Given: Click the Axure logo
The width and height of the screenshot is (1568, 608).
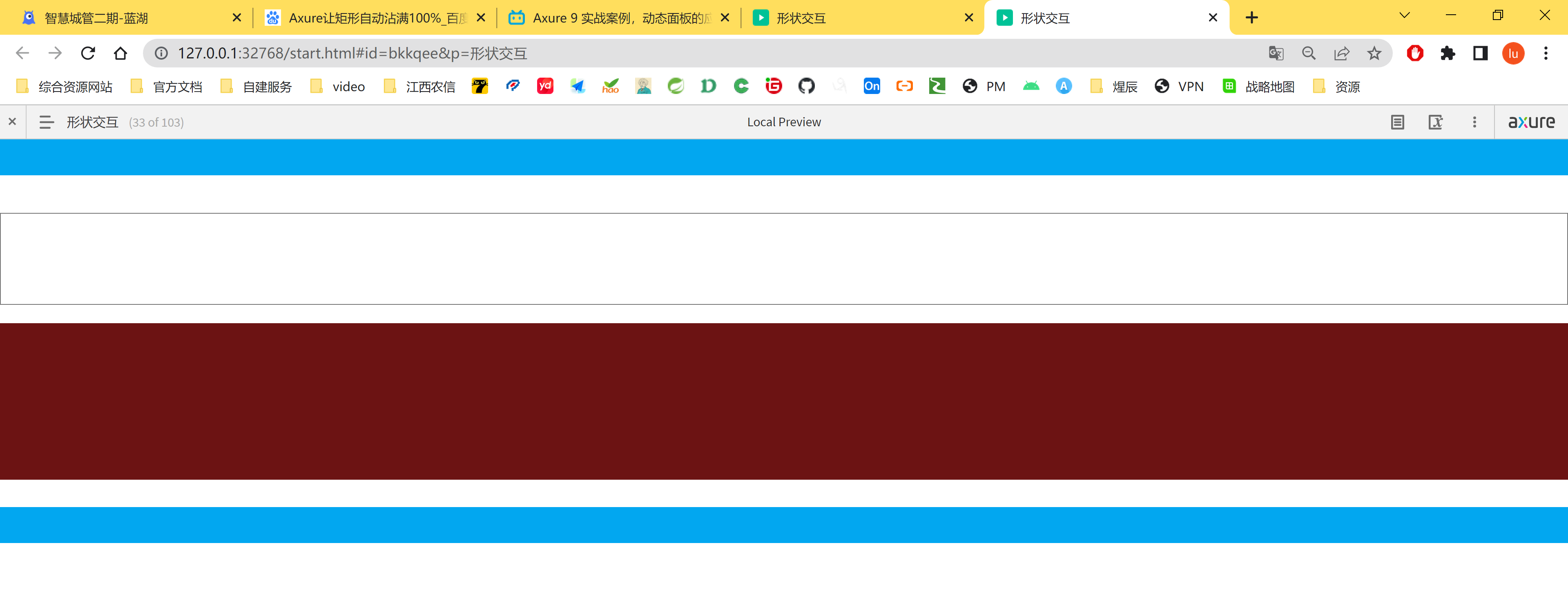Looking at the screenshot, I should [1531, 123].
